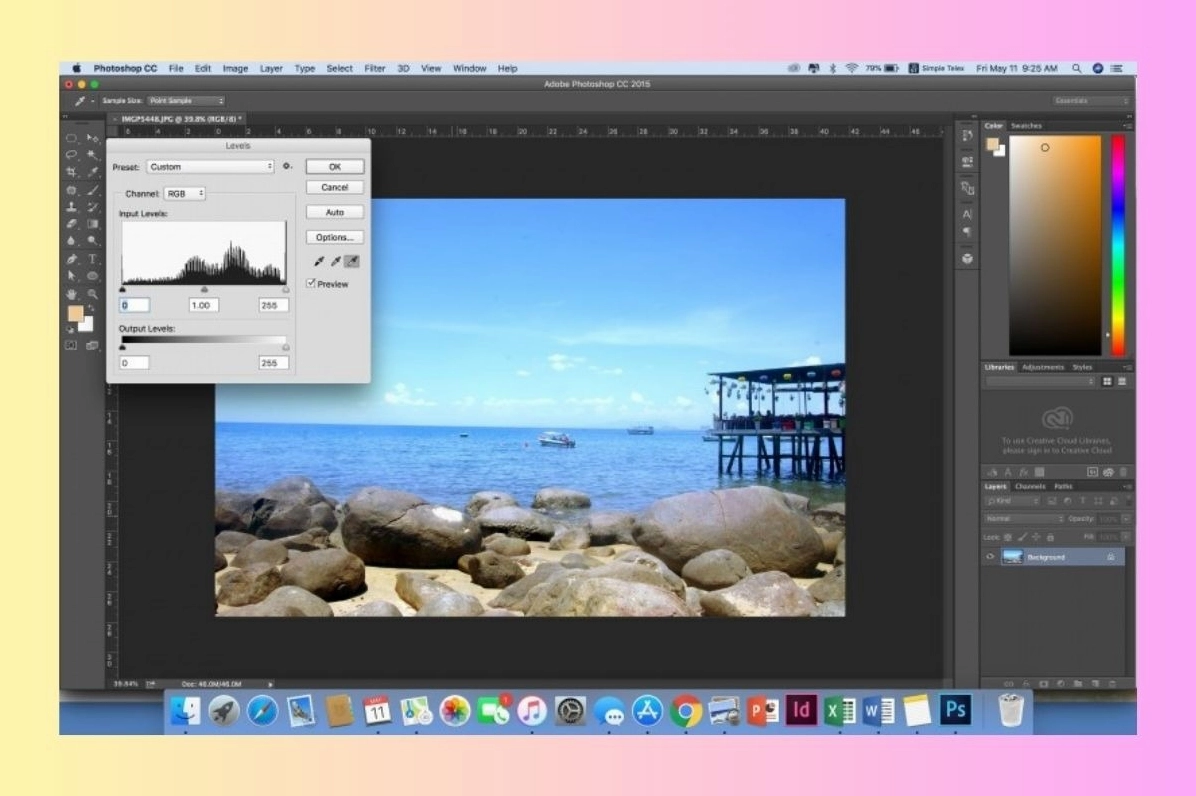Select the Crop tool in the toolbar

tap(72, 172)
